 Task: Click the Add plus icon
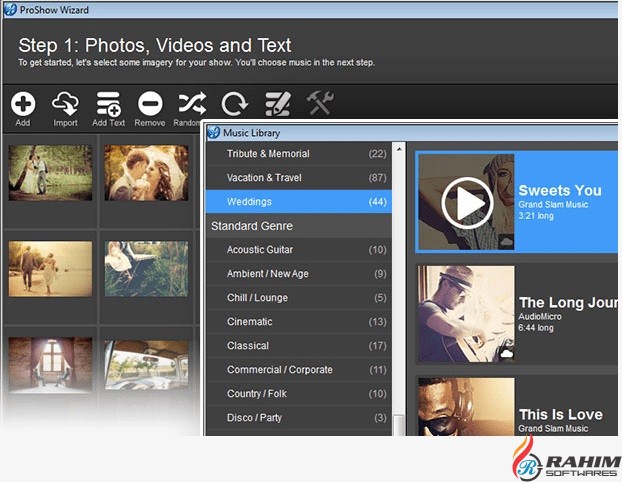[23, 103]
